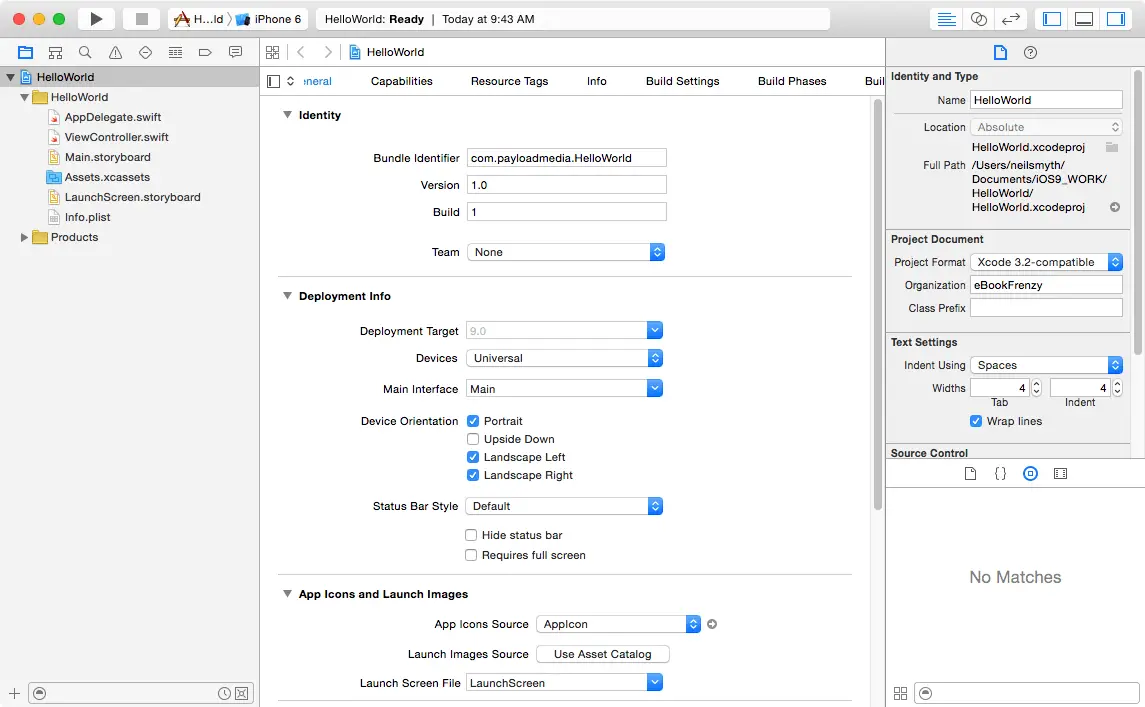Run the HelloWorld app in the simulator
This screenshot has height=707, width=1145.
95,18
